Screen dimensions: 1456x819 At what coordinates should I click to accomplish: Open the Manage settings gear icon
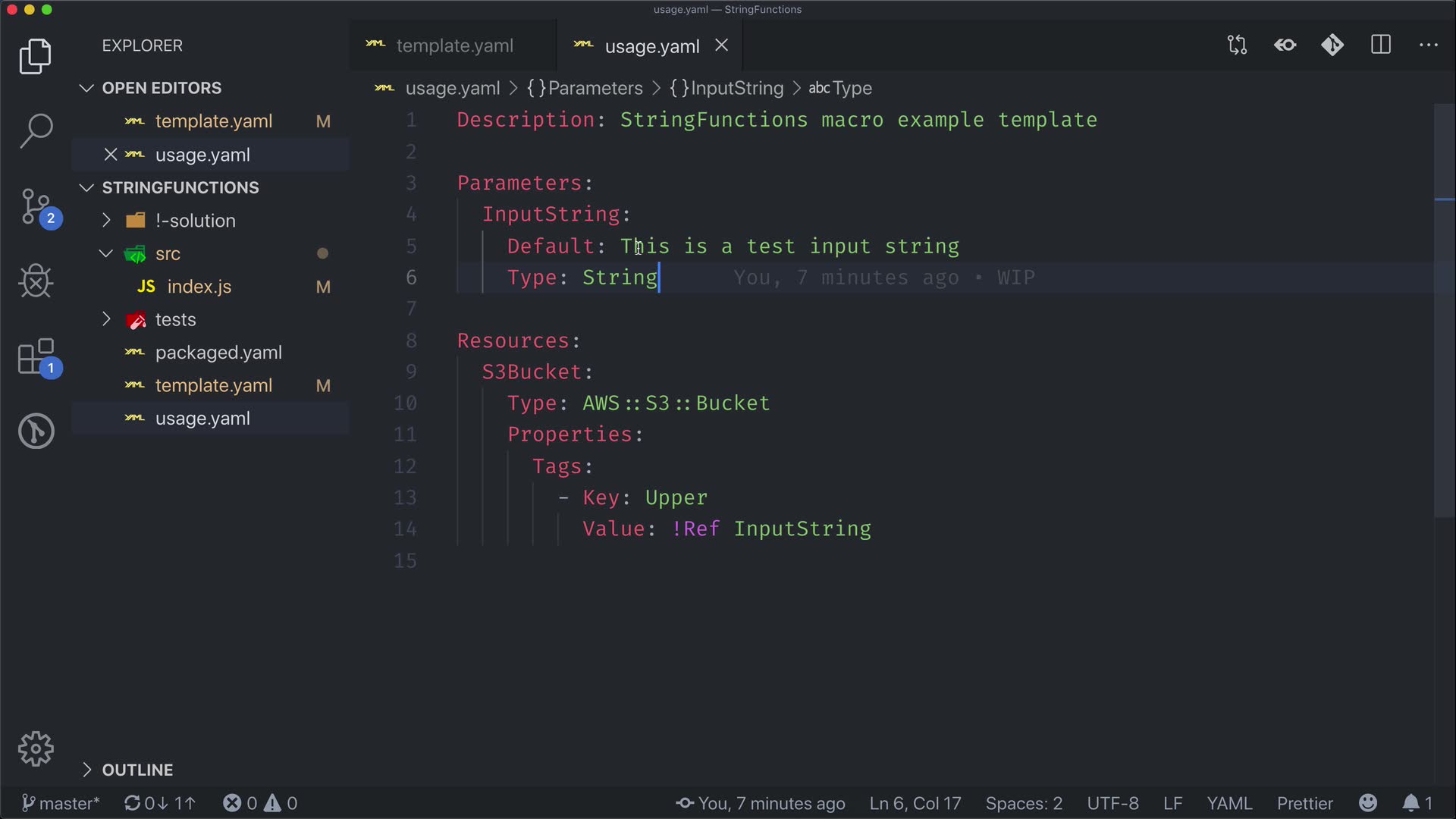tap(36, 749)
